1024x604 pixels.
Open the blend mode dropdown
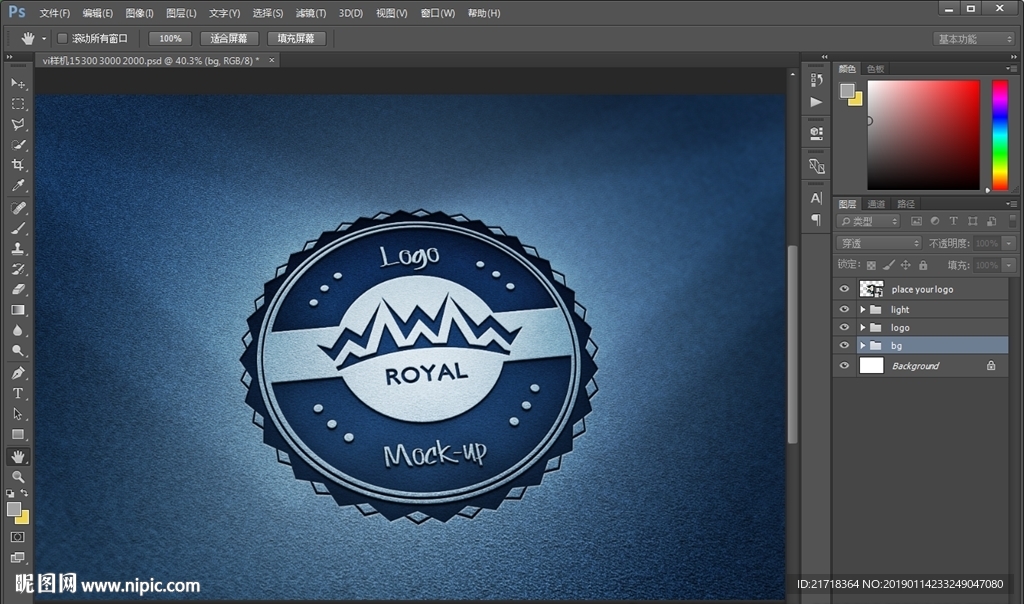pyautogui.click(x=879, y=243)
